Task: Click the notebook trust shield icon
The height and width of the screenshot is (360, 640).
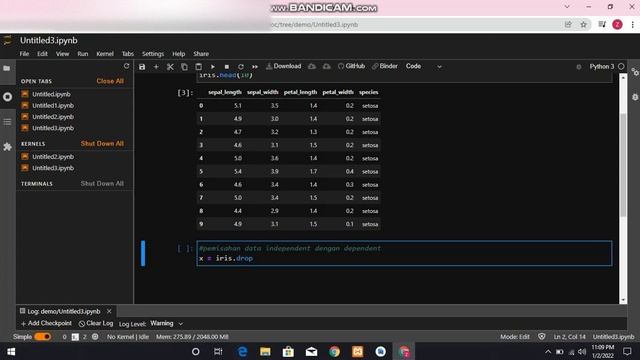Action: (542, 337)
